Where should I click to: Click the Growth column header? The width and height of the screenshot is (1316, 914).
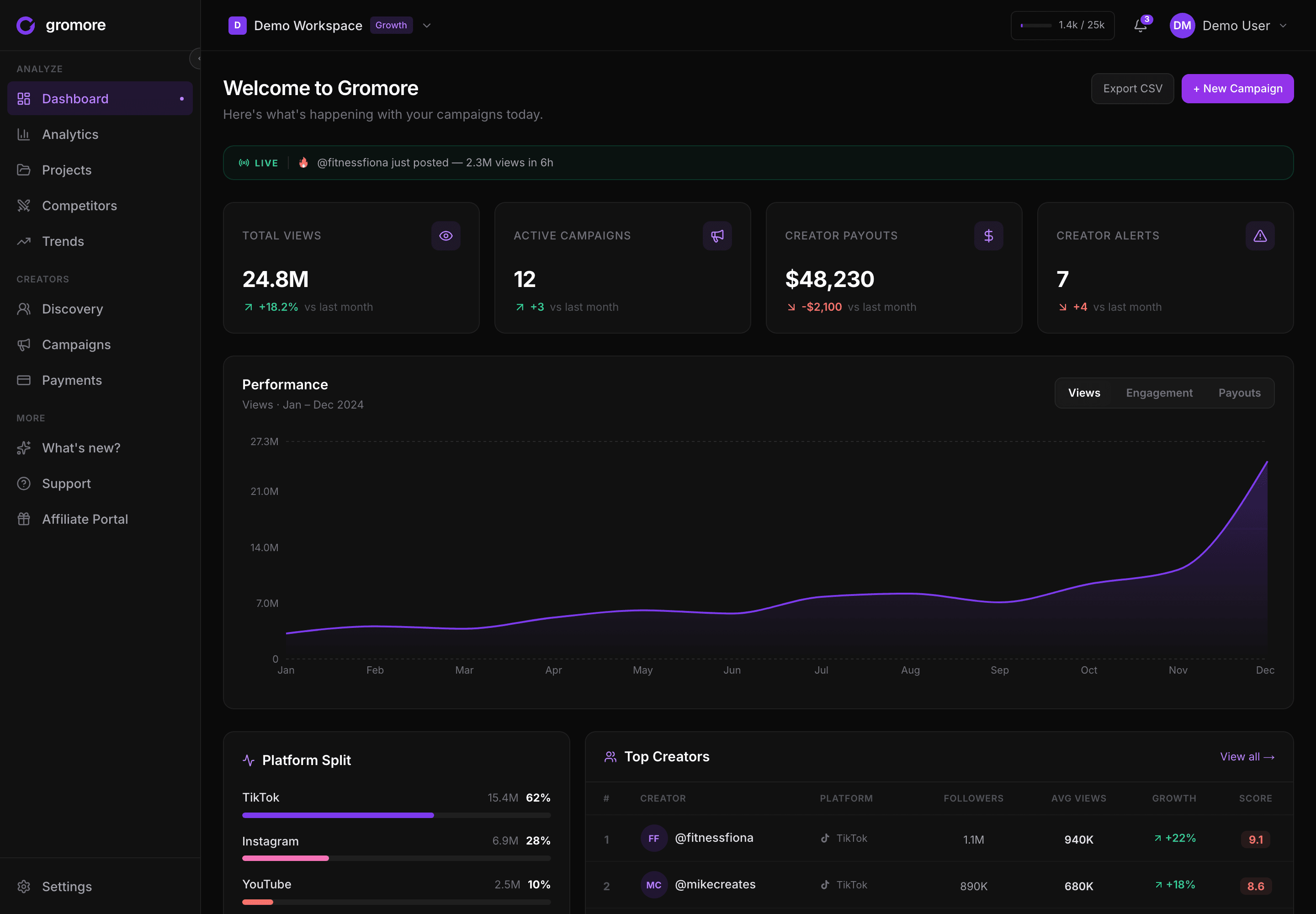[1174, 798]
